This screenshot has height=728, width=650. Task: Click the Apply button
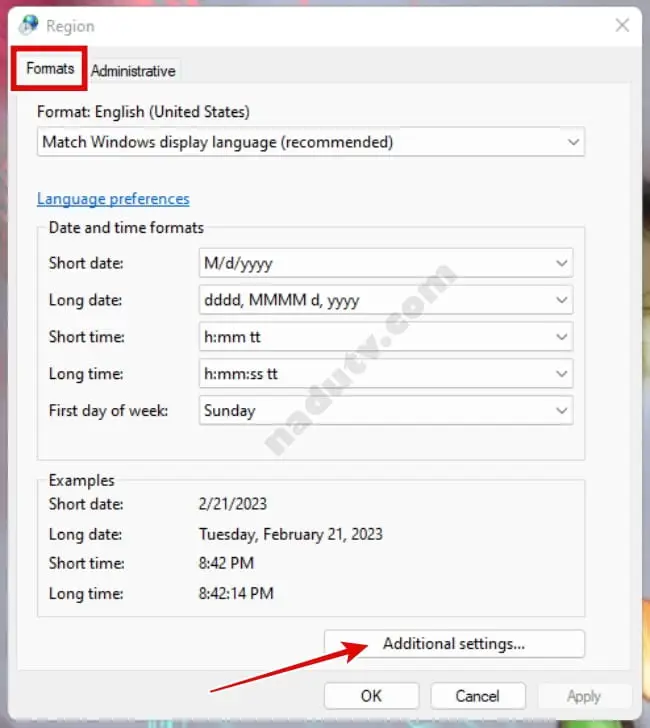click(x=584, y=696)
